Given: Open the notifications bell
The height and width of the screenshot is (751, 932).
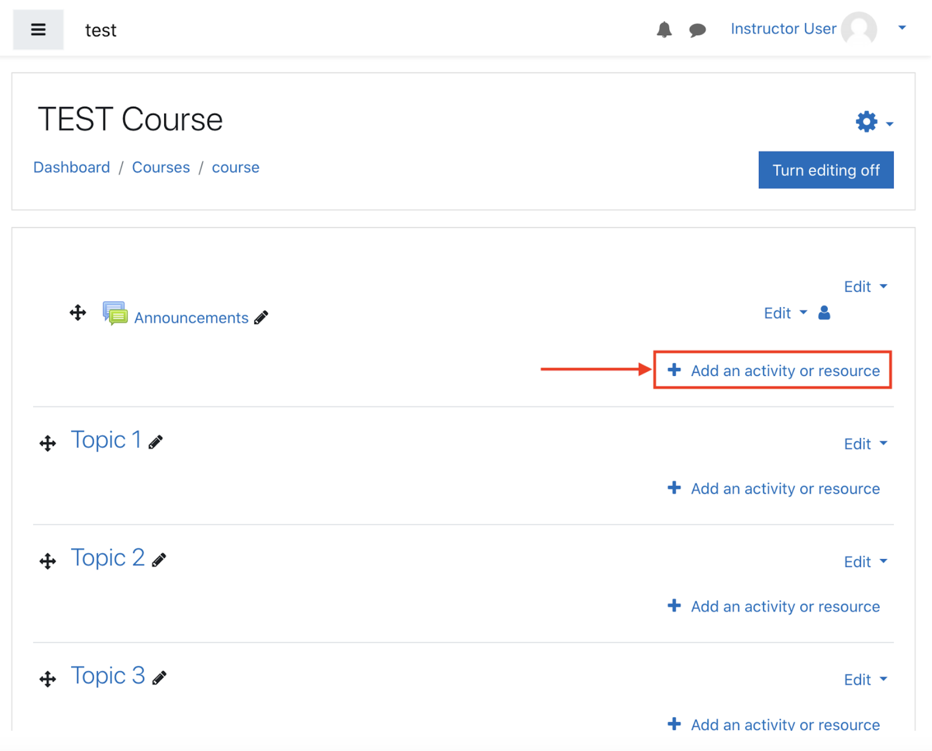Looking at the screenshot, I should [x=663, y=29].
